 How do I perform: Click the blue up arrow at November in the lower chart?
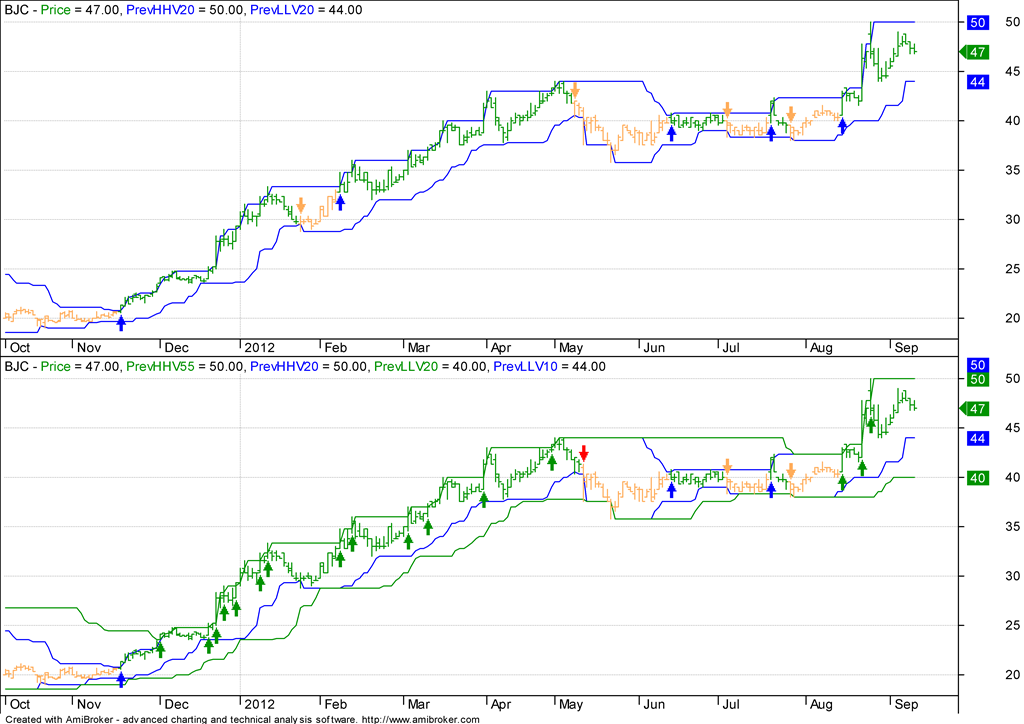coord(121,679)
